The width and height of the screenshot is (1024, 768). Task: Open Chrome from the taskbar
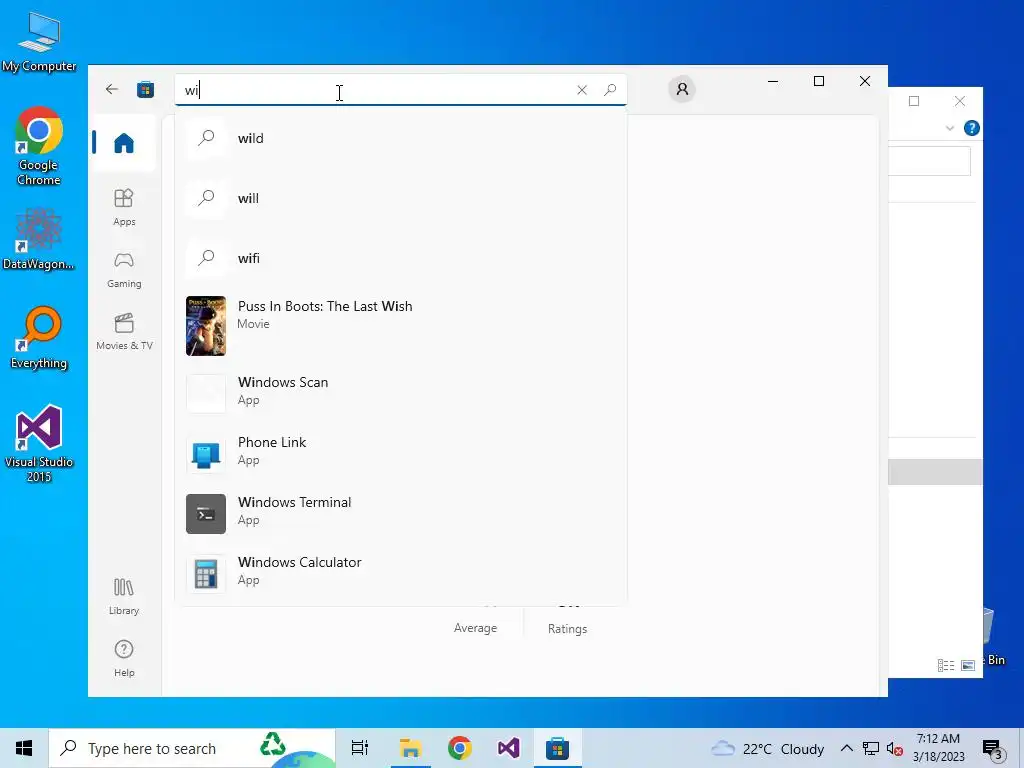[x=460, y=748]
